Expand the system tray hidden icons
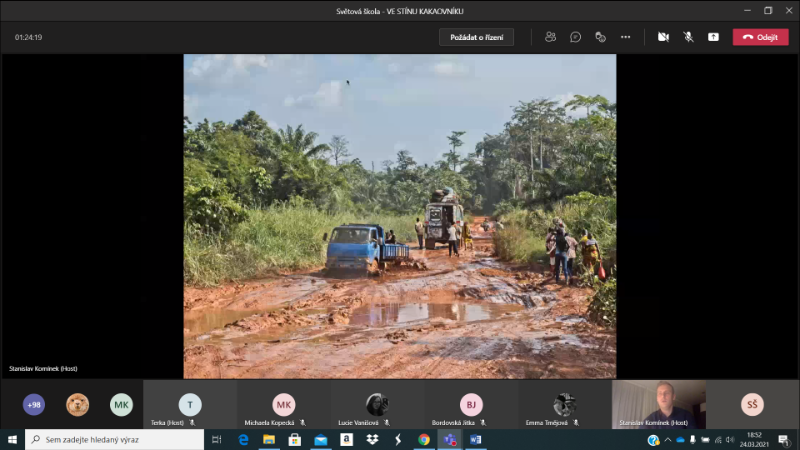Image resolution: width=800 pixels, height=450 pixels. click(x=667, y=440)
